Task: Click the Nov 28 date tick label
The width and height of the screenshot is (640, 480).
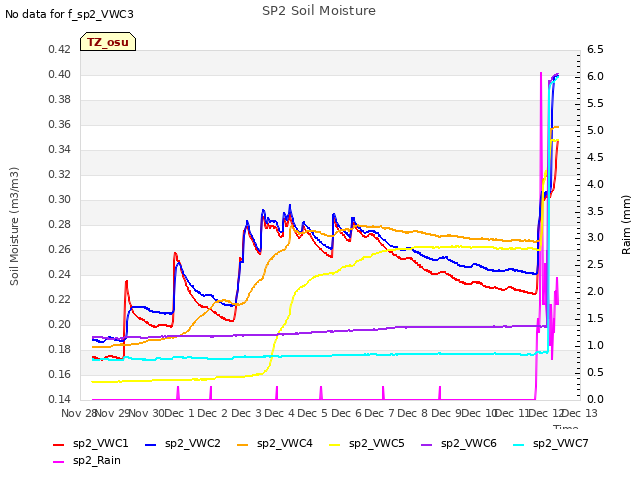Action: [x=79, y=413]
